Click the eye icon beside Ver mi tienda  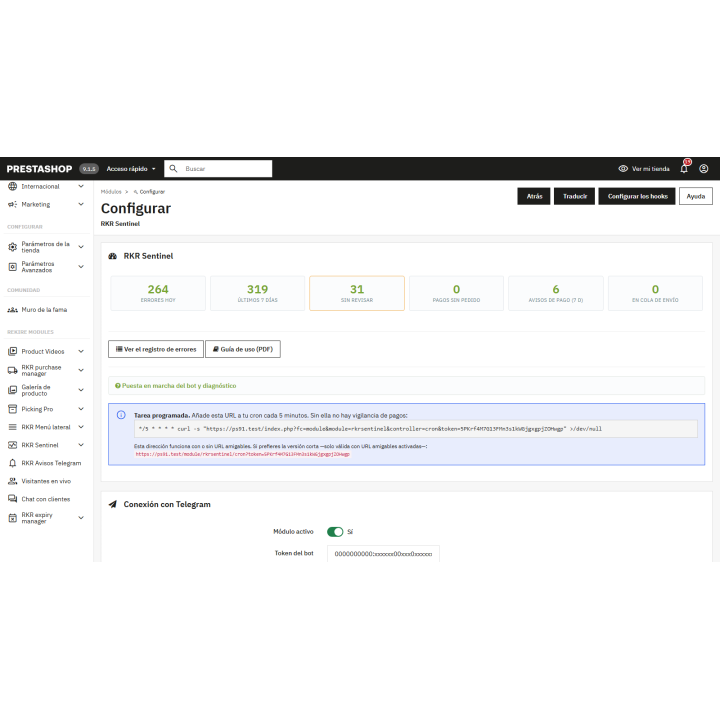pyautogui.click(x=623, y=169)
